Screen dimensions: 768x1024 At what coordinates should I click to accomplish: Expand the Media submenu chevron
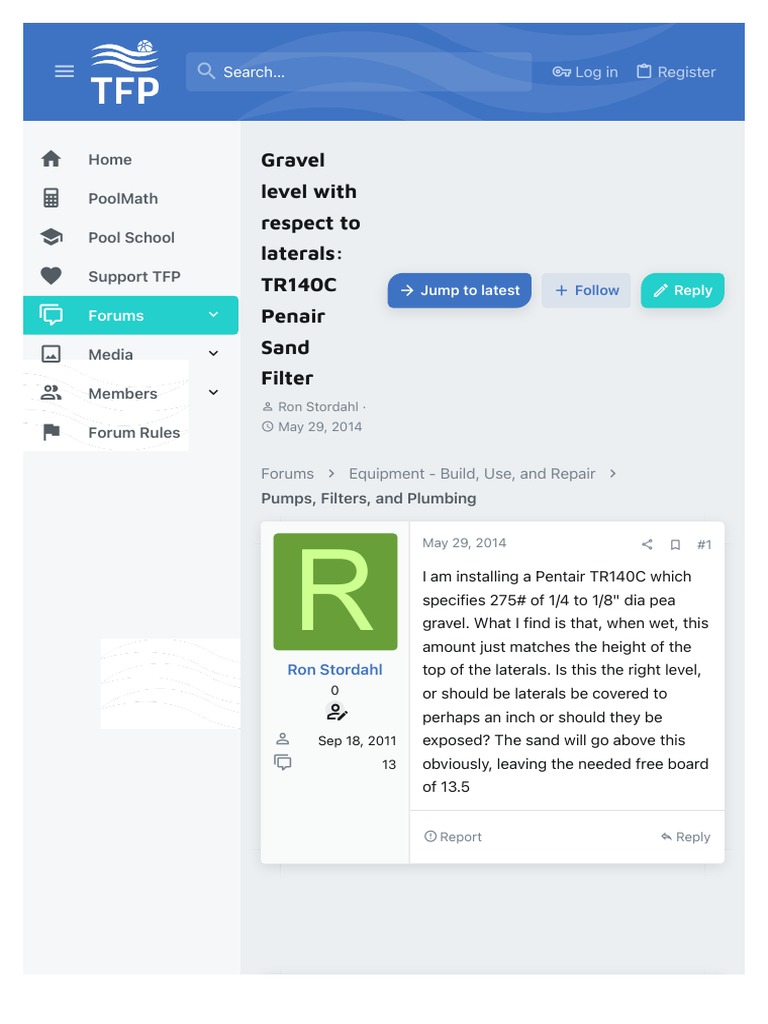point(213,354)
